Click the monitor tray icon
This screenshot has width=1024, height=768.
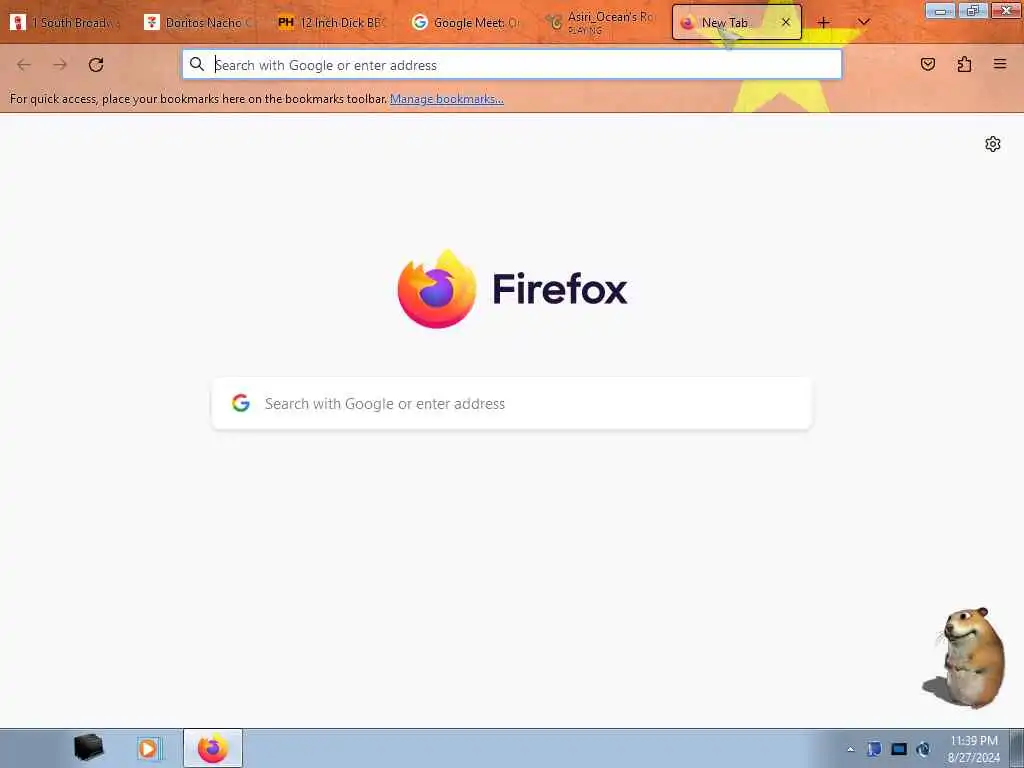click(899, 749)
